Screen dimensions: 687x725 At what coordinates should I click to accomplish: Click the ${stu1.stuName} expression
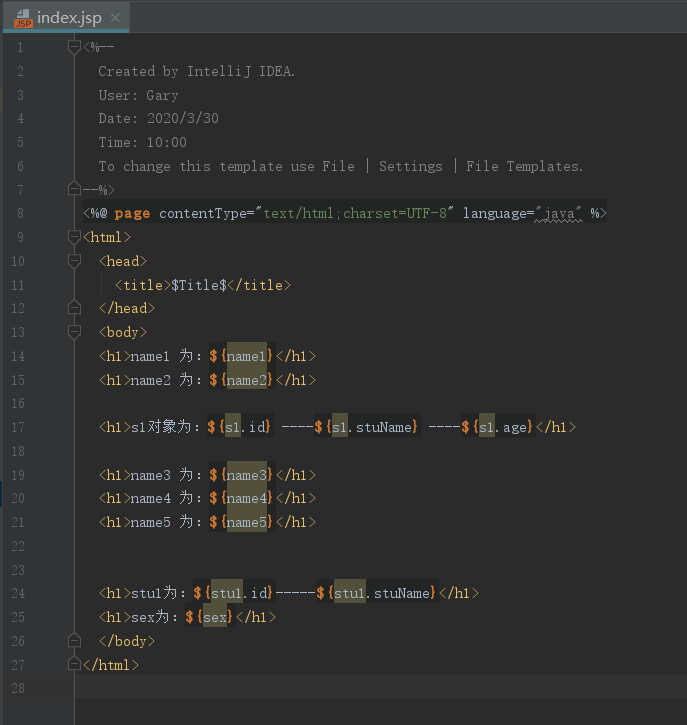tap(376, 593)
